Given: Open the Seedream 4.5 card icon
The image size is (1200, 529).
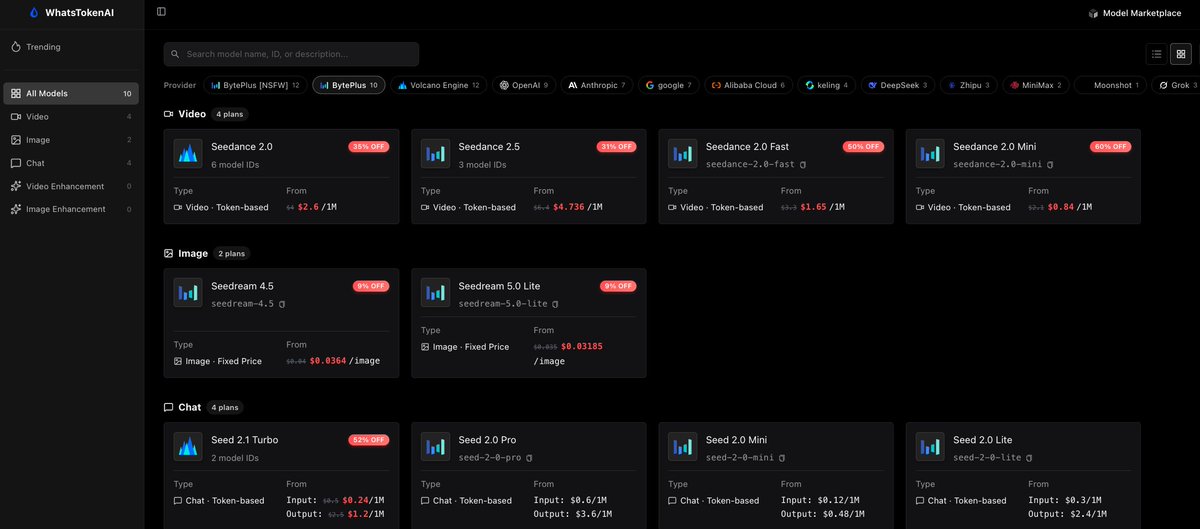Looking at the screenshot, I should click(188, 292).
